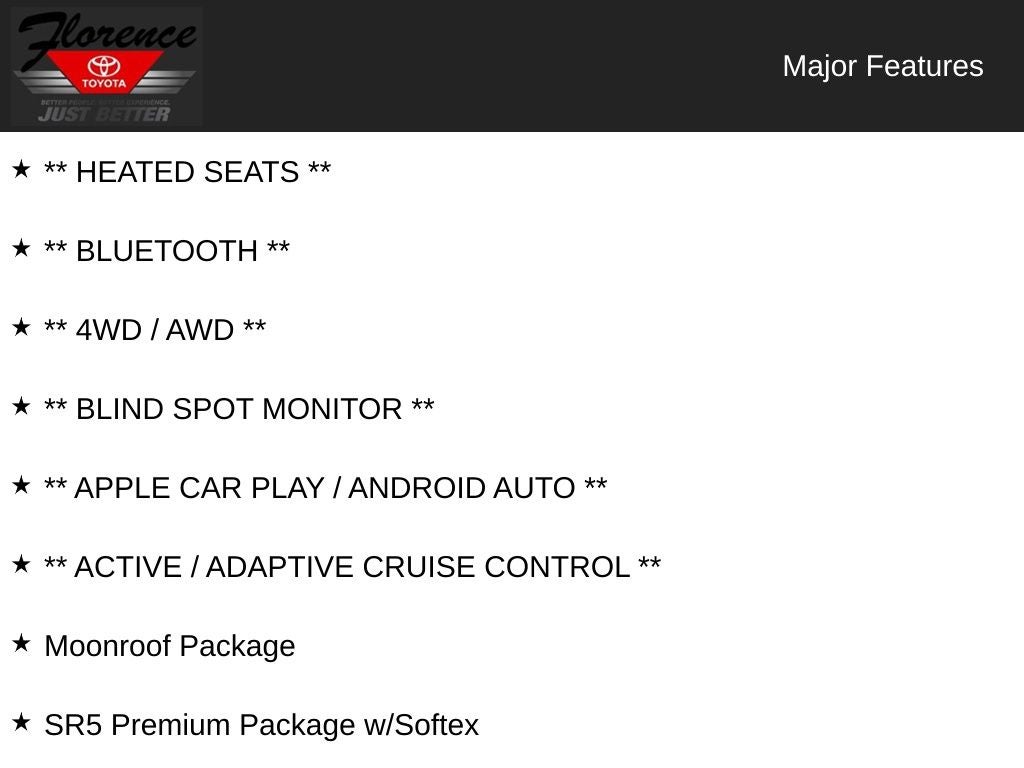Click the Florence Toyota logo
The height and width of the screenshot is (768, 1024).
[105, 66]
